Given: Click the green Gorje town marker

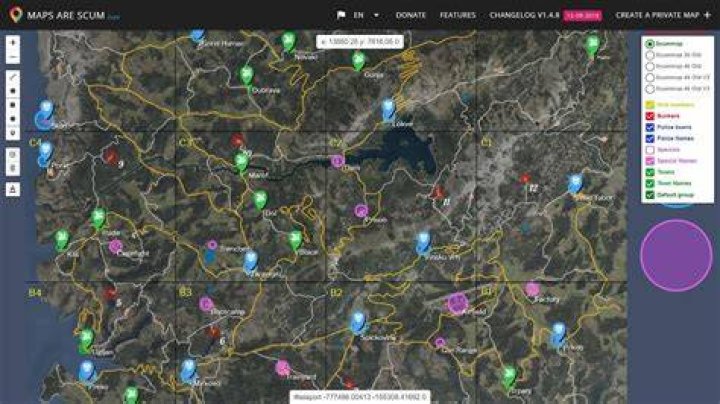Looking at the screenshot, I should pyautogui.click(x=359, y=60).
